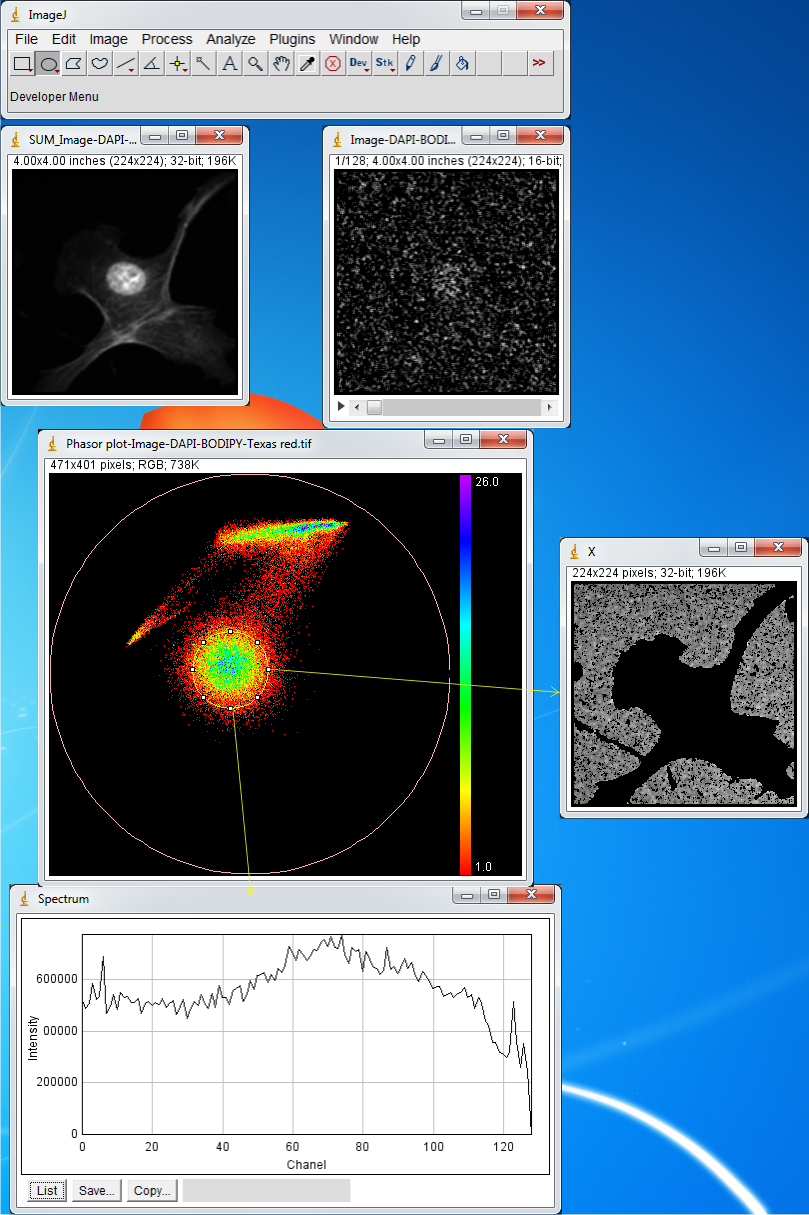Click the Intensity axis label in Spectrum plot

point(33,1039)
